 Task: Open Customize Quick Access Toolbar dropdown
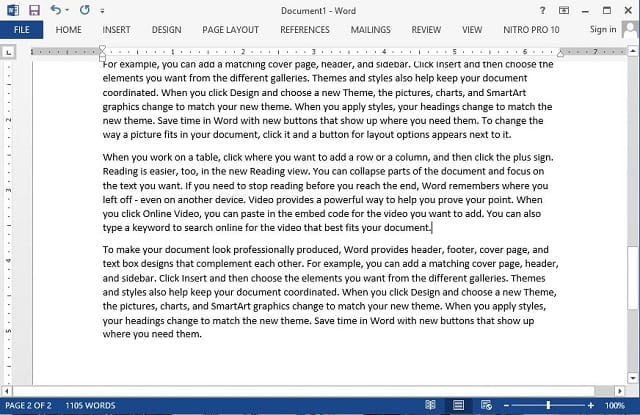(x=102, y=11)
